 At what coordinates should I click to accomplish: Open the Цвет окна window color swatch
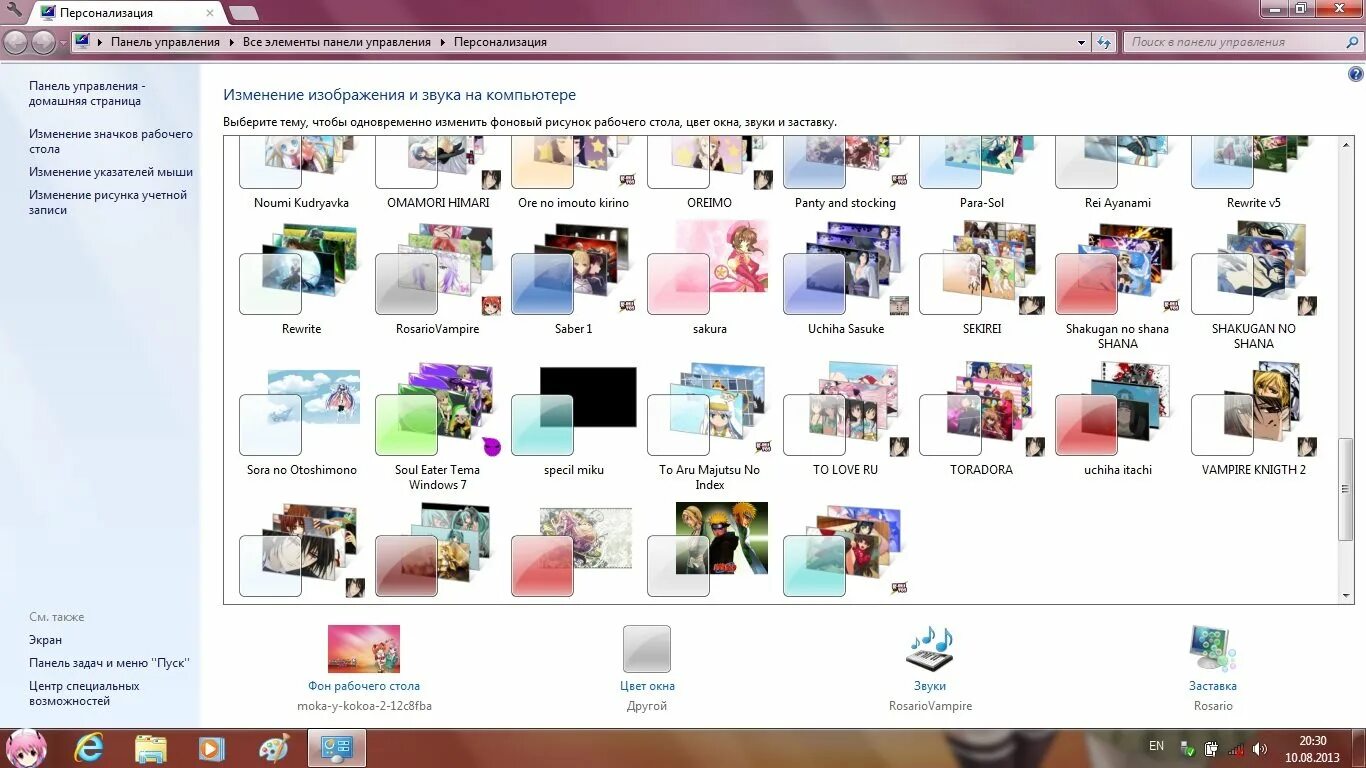647,649
